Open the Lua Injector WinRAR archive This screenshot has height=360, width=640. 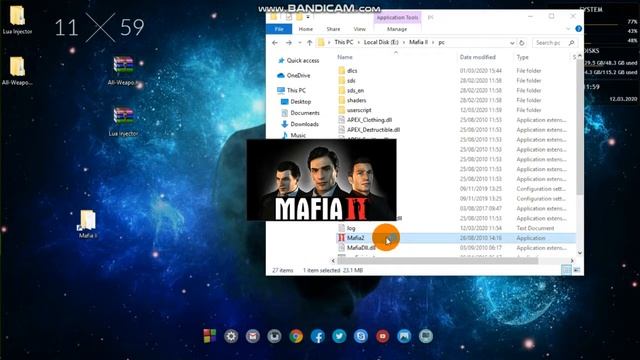(x=124, y=122)
